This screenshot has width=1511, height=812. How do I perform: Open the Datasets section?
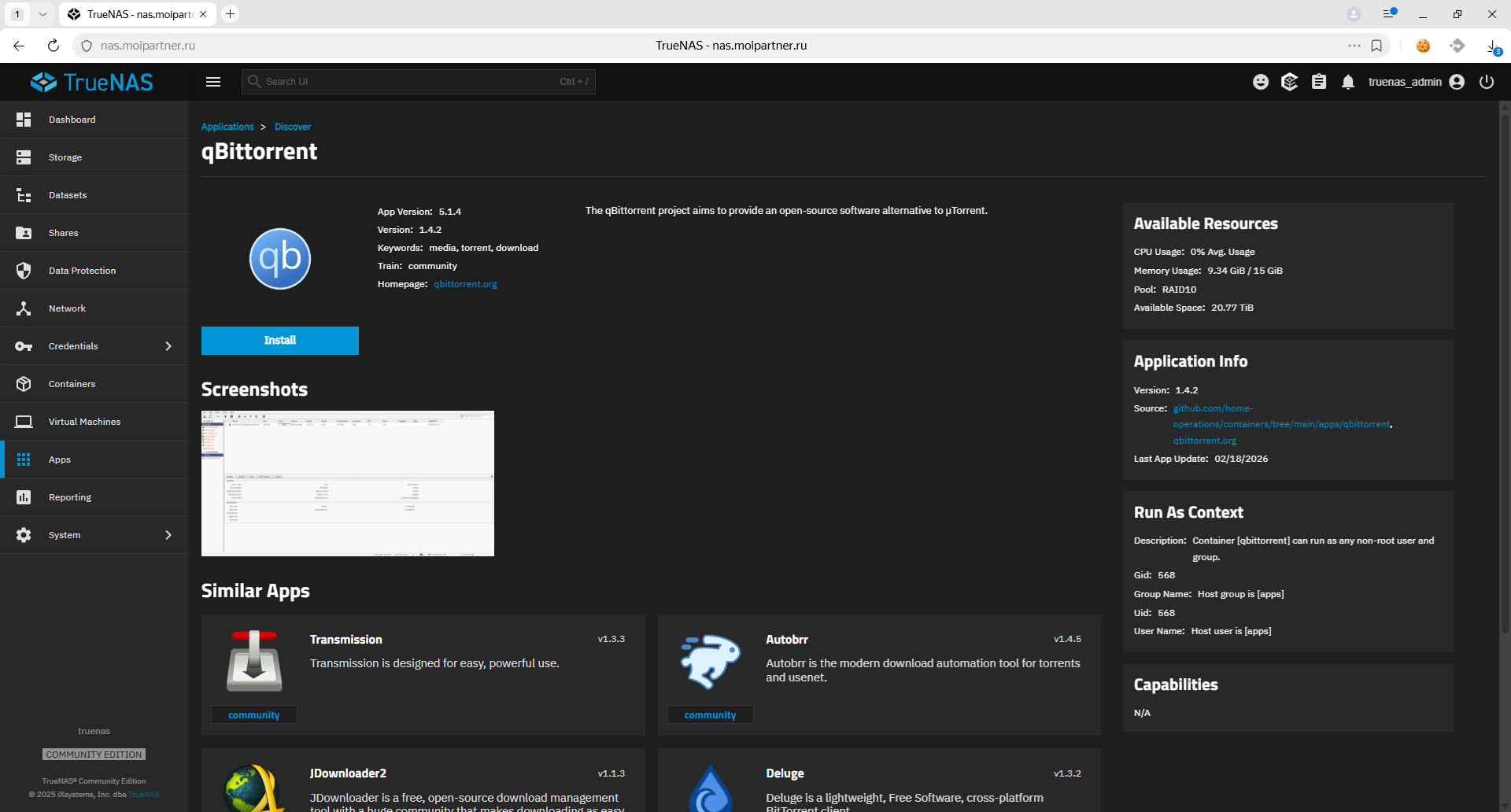[x=68, y=195]
